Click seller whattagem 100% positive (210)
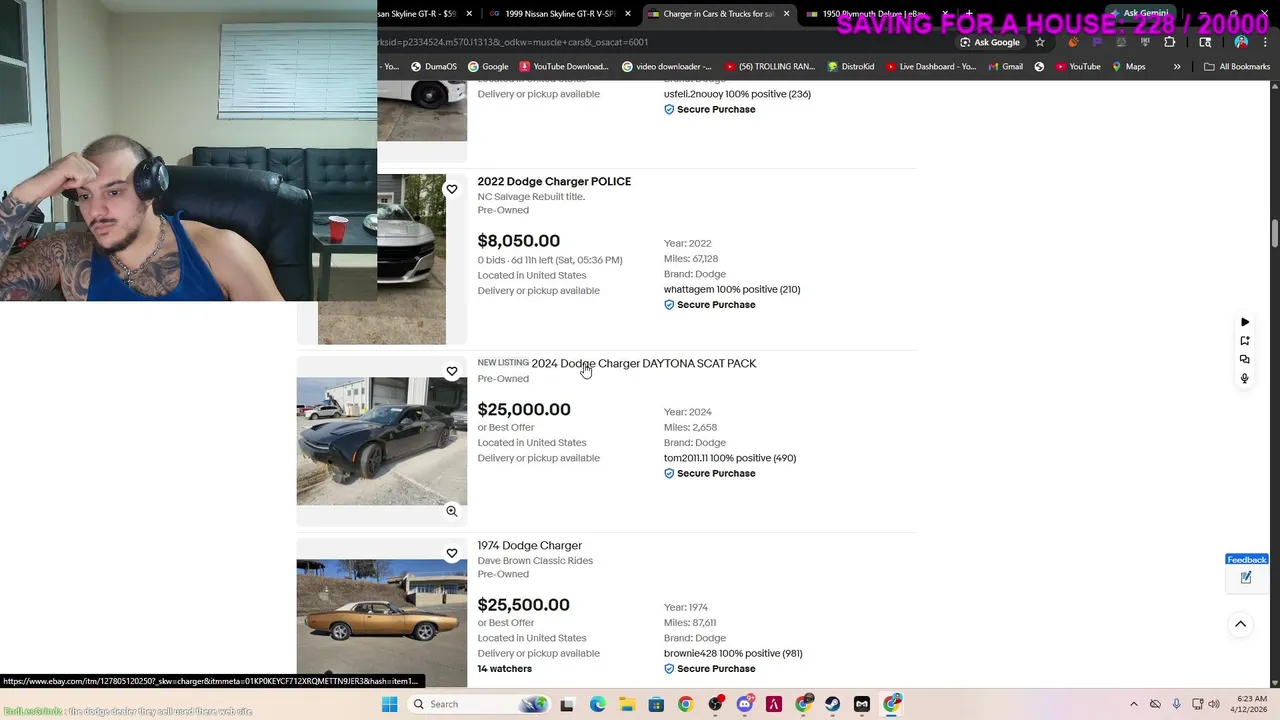This screenshot has height=720, width=1280. pos(732,289)
